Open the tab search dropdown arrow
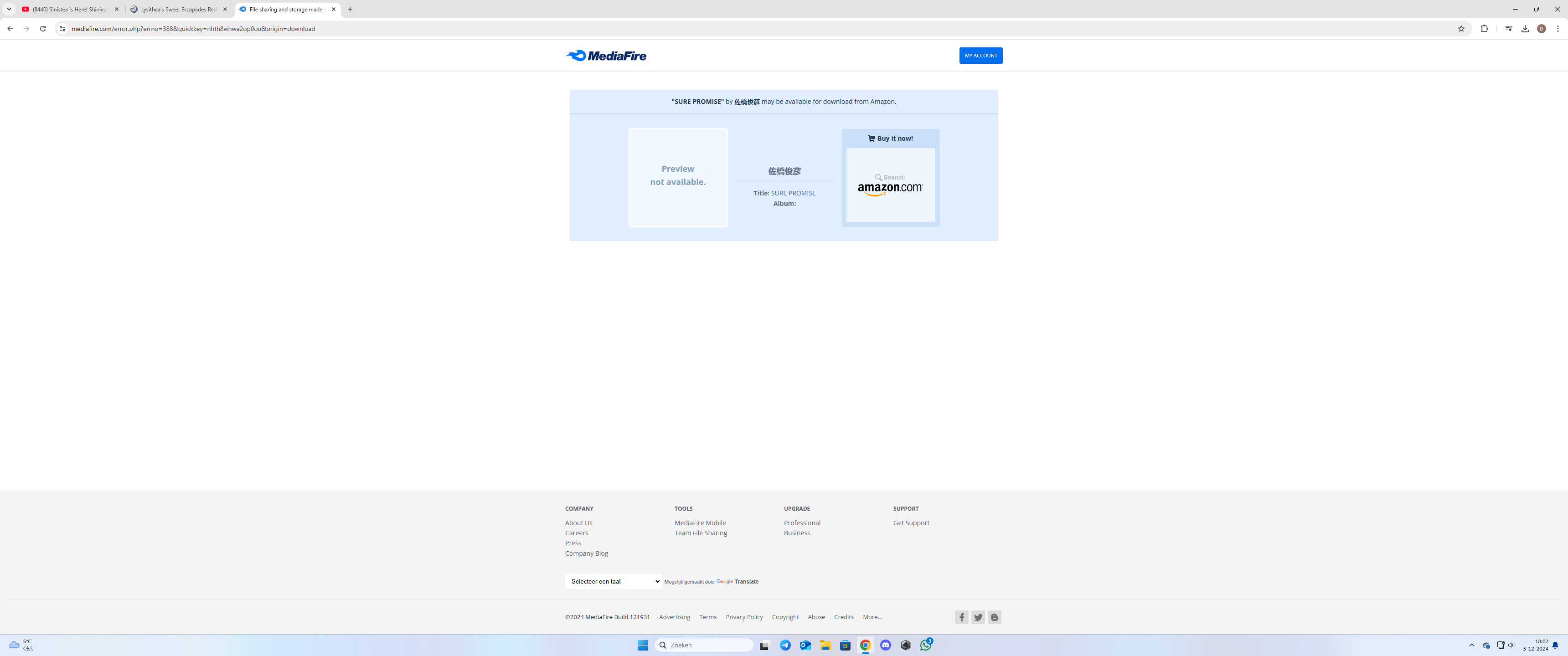 9,9
